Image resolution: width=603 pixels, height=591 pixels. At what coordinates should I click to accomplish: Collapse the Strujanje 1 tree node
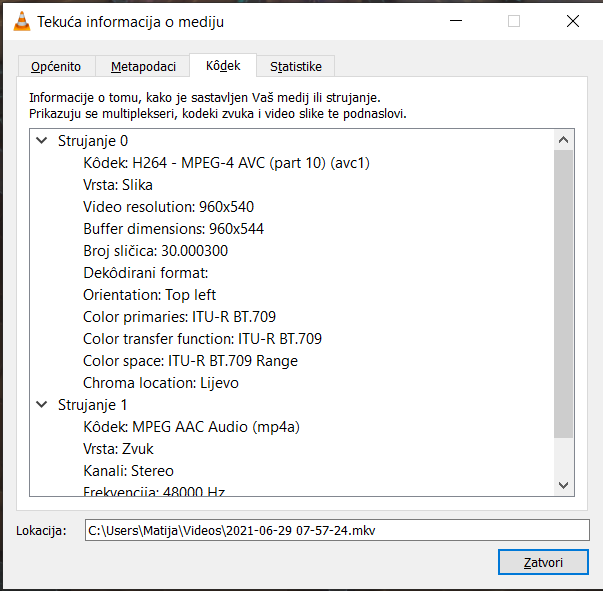pyautogui.click(x=41, y=405)
